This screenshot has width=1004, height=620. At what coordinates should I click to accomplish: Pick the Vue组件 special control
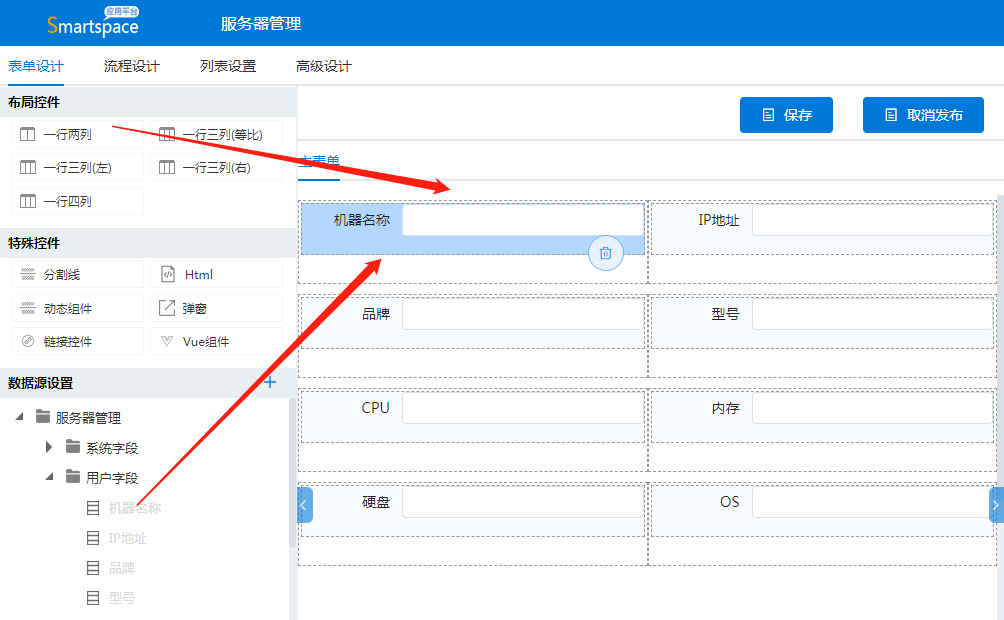pos(216,341)
